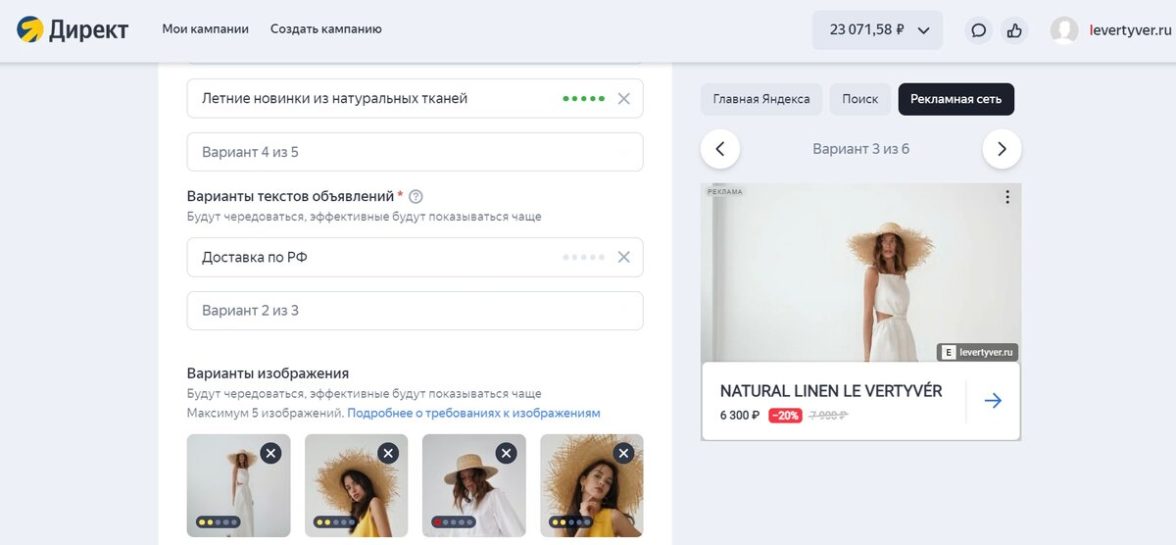
Task: Open 'Подробнее о требованиях к изображениям' link
Action: point(474,413)
